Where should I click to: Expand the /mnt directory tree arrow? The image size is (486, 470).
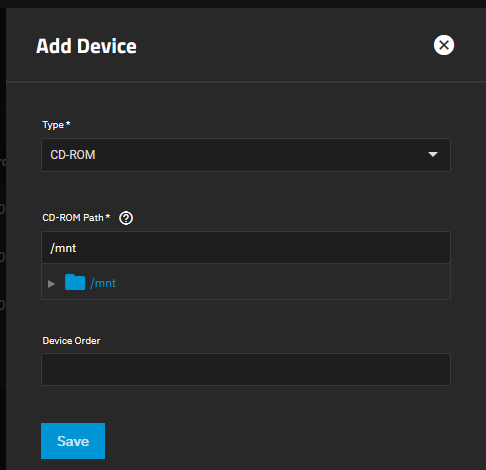point(51,284)
